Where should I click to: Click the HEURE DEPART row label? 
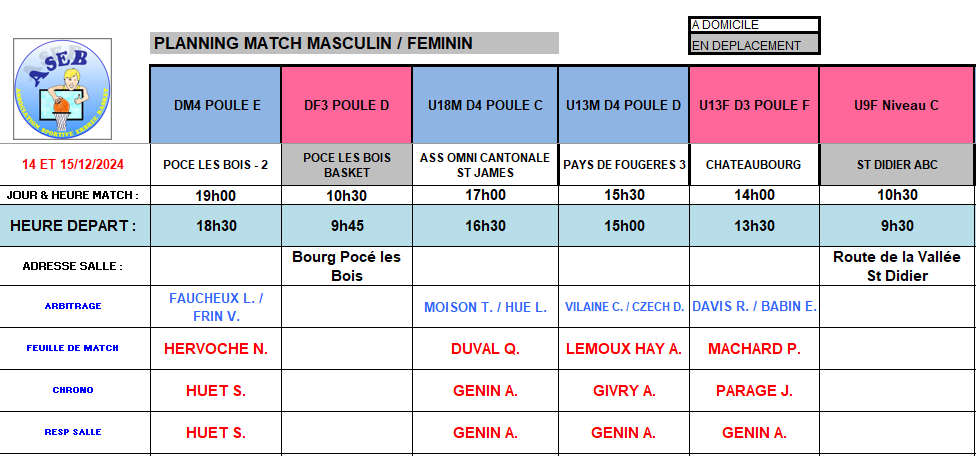75,226
